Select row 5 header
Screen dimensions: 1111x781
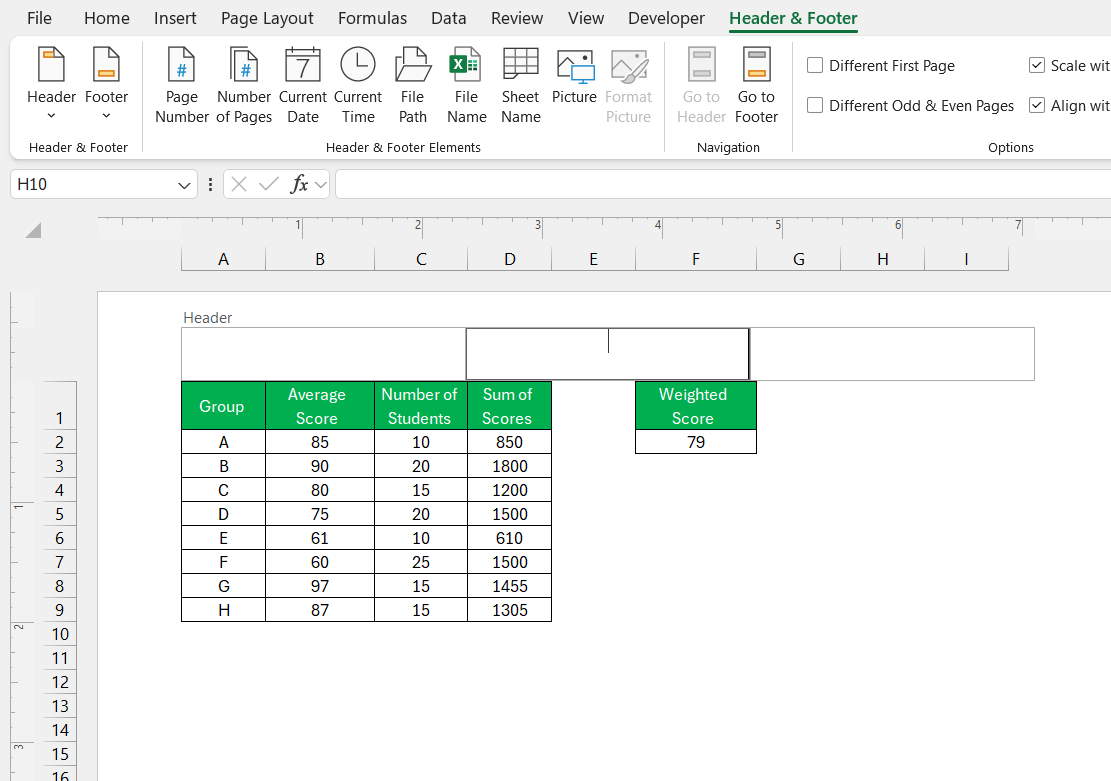pos(60,514)
